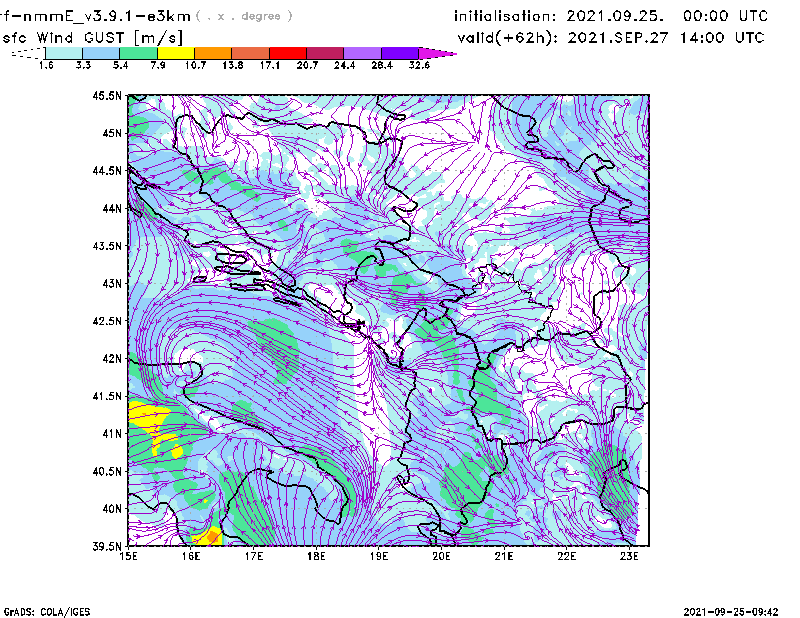
Task: Click the light blue 3.3–5.4 legend swatch
Action: pyautogui.click(x=101, y=53)
